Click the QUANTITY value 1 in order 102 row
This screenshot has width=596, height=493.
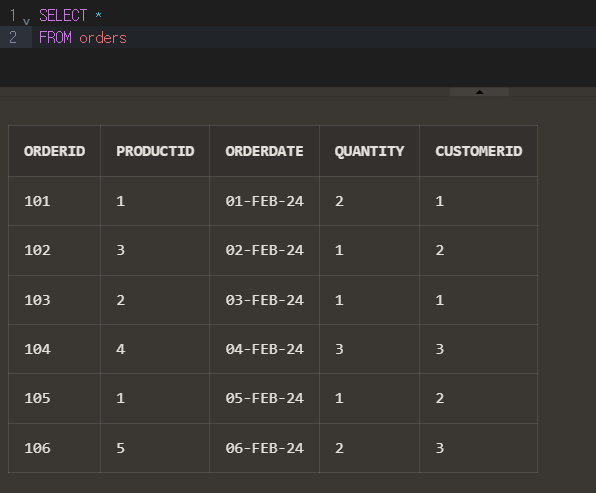[x=339, y=250]
